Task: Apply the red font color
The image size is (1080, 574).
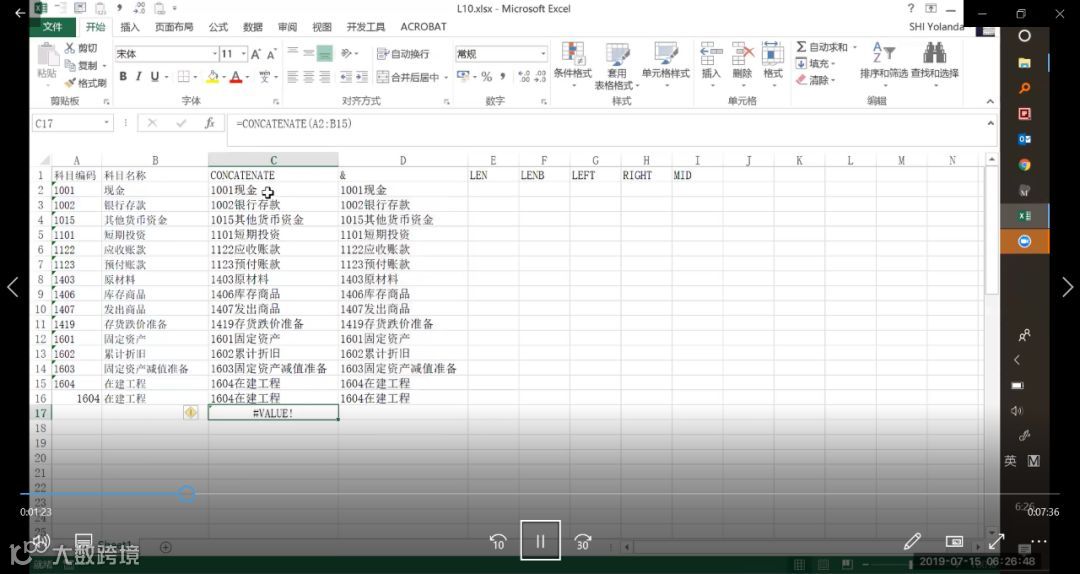Action: [236, 76]
